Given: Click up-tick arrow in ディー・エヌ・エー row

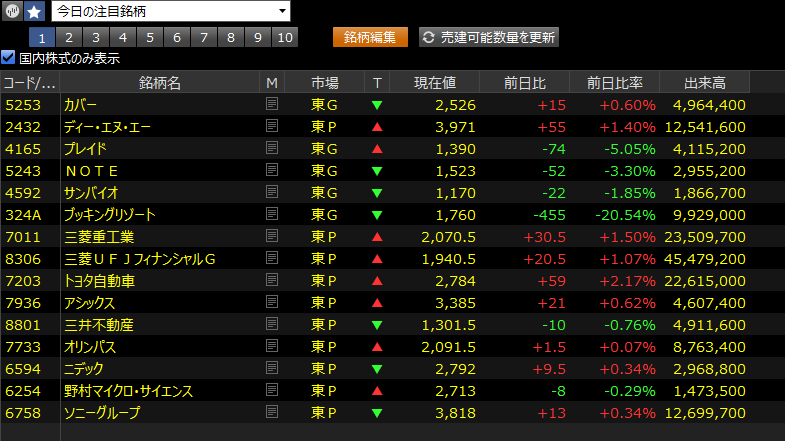Looking at the screenshot, I should coord(377,127).
